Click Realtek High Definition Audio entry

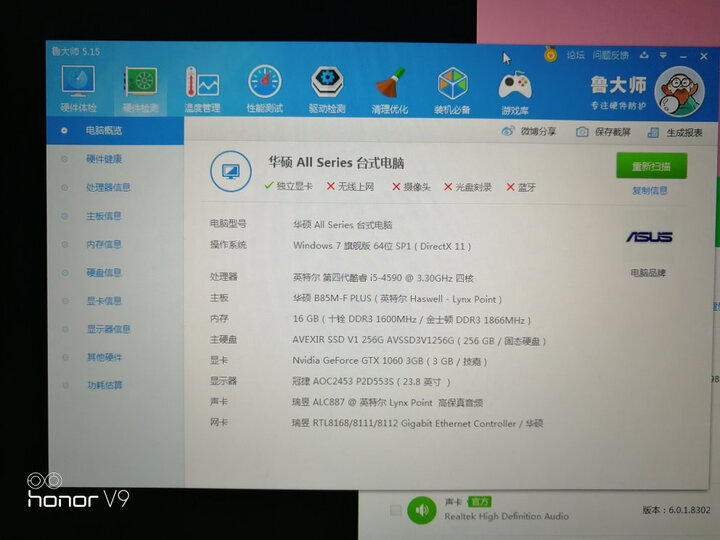[506, 517]
